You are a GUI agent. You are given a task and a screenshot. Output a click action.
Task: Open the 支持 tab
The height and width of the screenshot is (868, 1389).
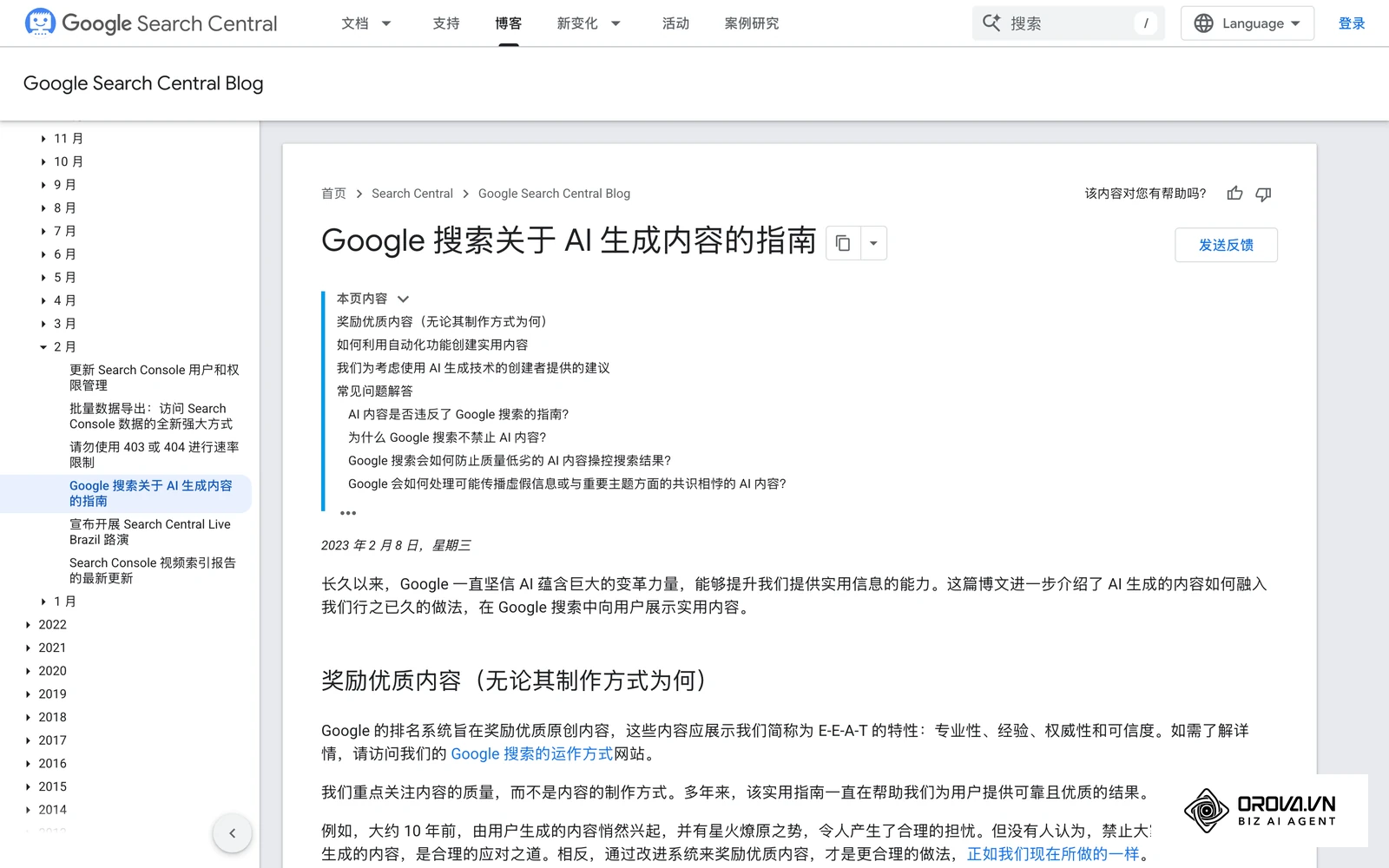coord(446,23)
